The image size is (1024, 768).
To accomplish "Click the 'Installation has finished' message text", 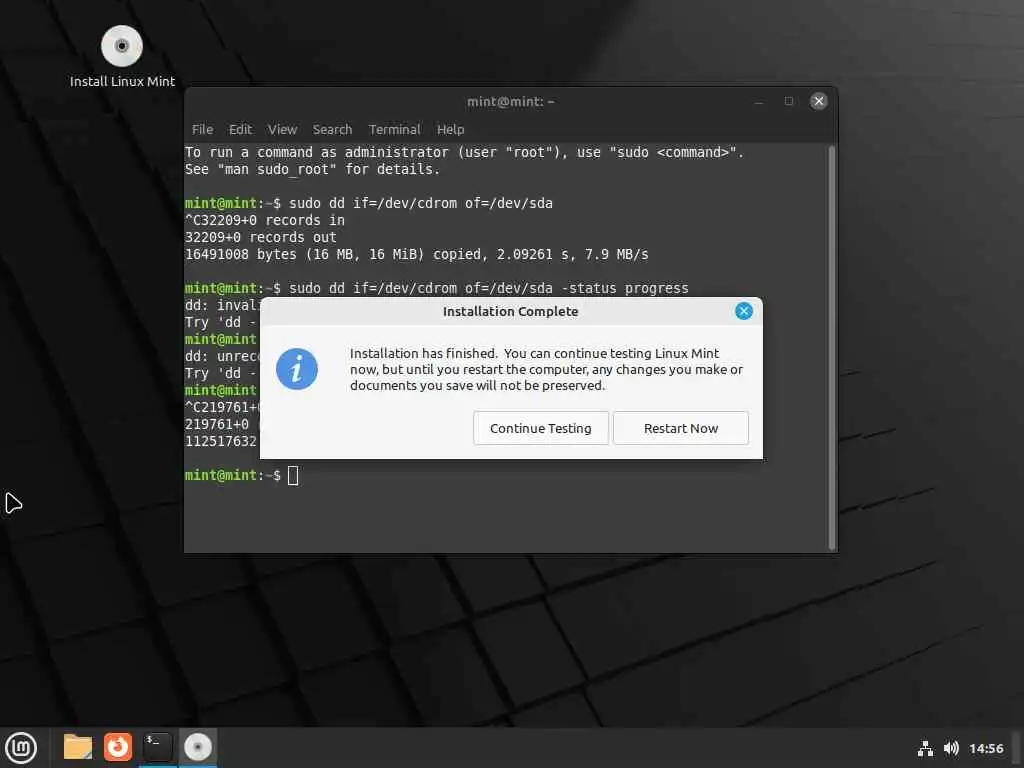I will [x=546, y=369].
